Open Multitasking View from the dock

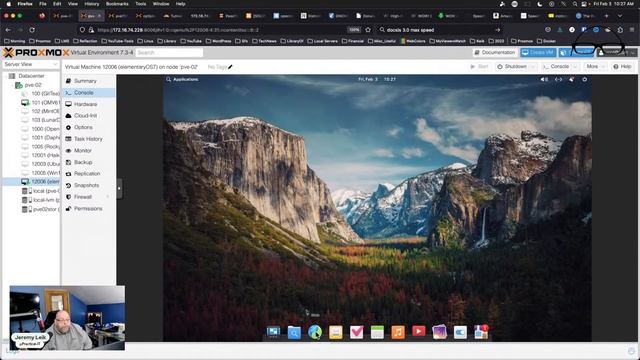click(x=273, y=332)
